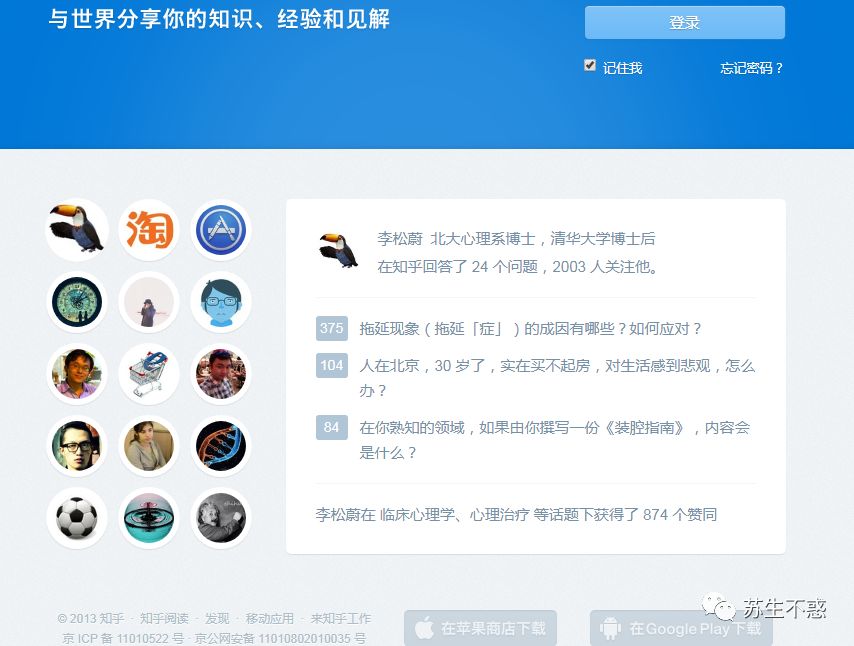This screenshot has width=854, height=646.
Task: Open question 人在北京，30 岁了，实在买不起房
Action: pyautogui.click(x=557, y=377)
